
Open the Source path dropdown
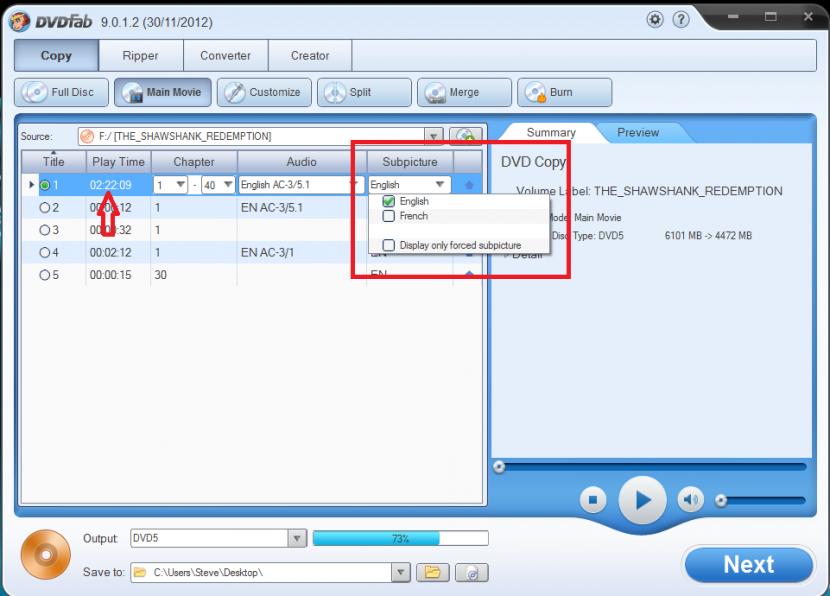click(x=434, y=137)
